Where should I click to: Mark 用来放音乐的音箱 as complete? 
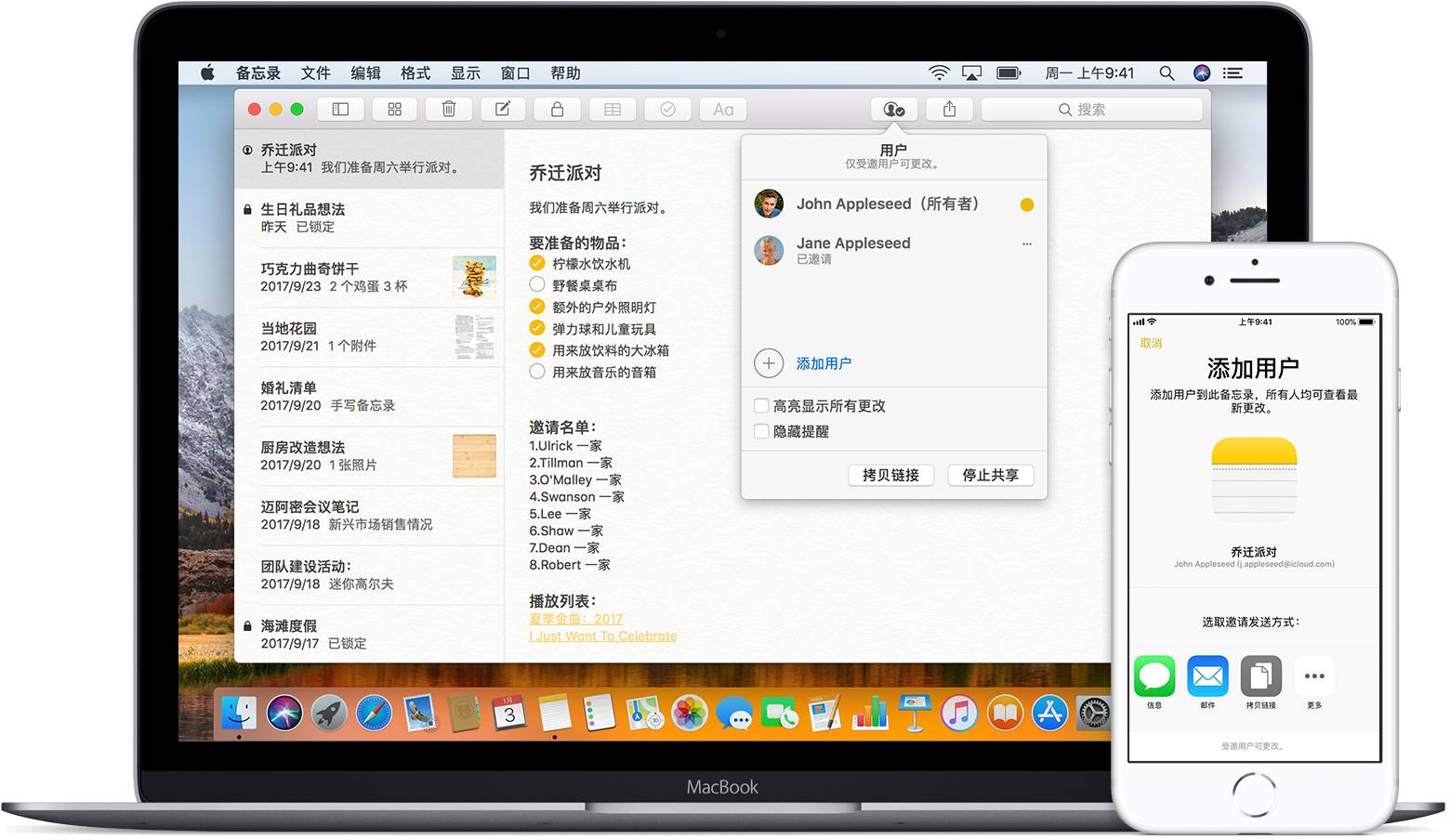[536, 372]
